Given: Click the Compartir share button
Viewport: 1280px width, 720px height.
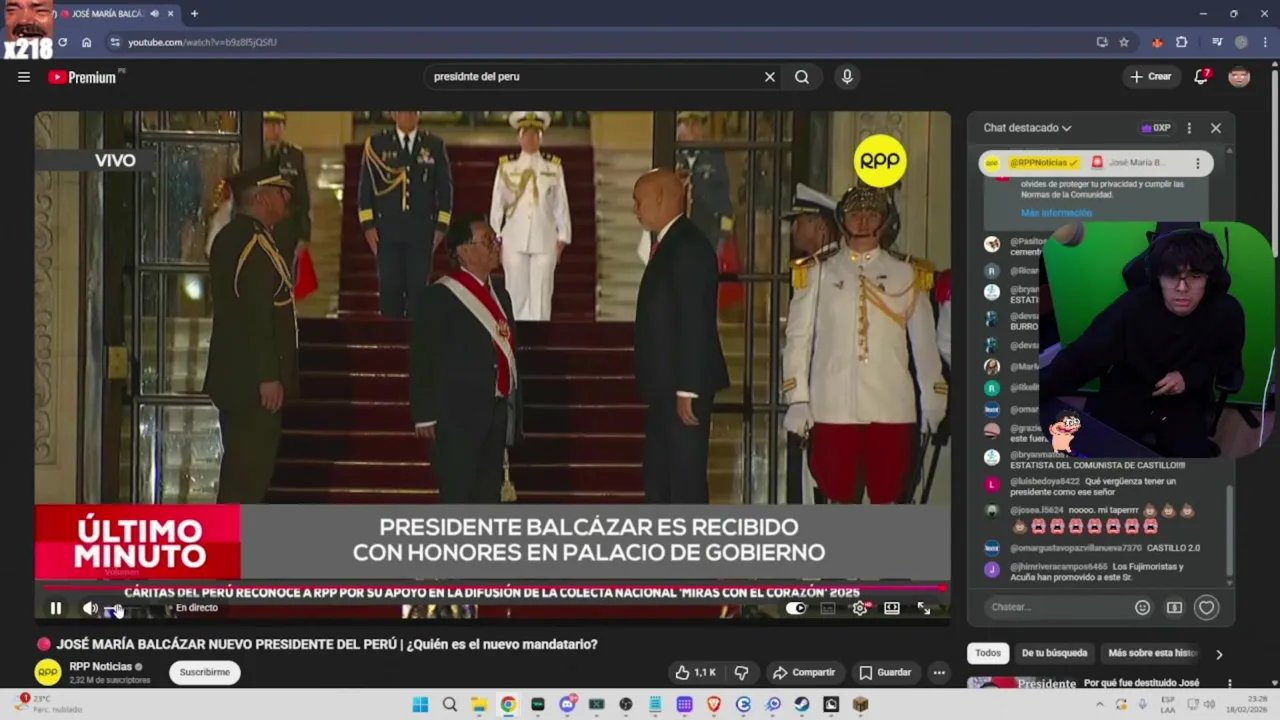Looking at the screenshot, I should 804,673.
